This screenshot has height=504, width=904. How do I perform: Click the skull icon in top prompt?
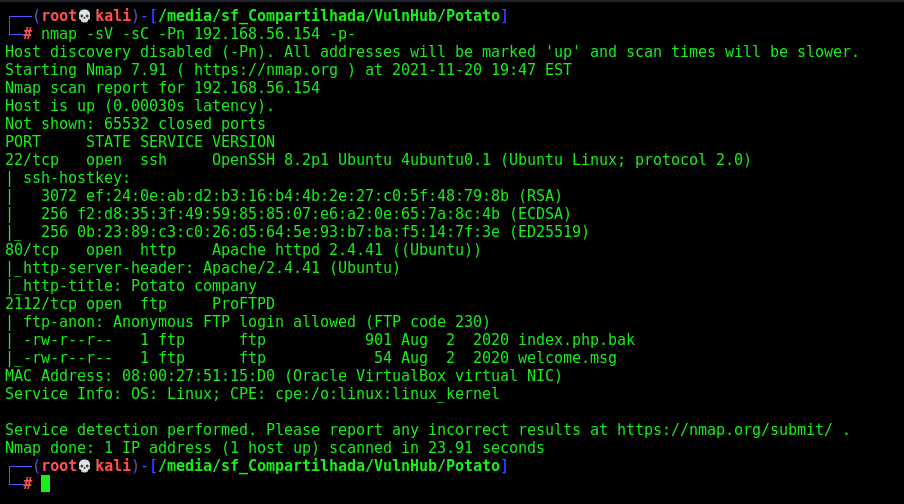[85, 16]
